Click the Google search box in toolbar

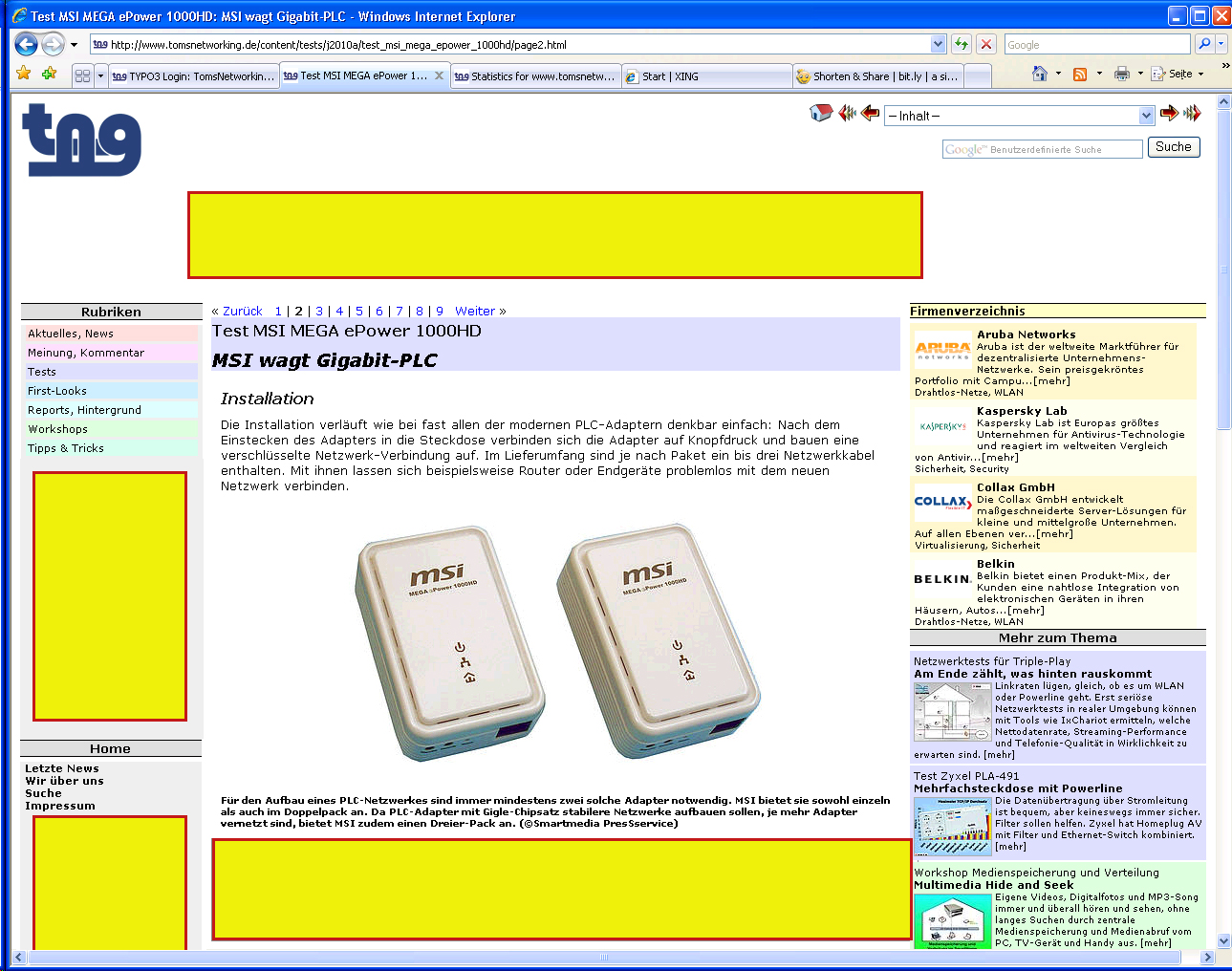1097,44
